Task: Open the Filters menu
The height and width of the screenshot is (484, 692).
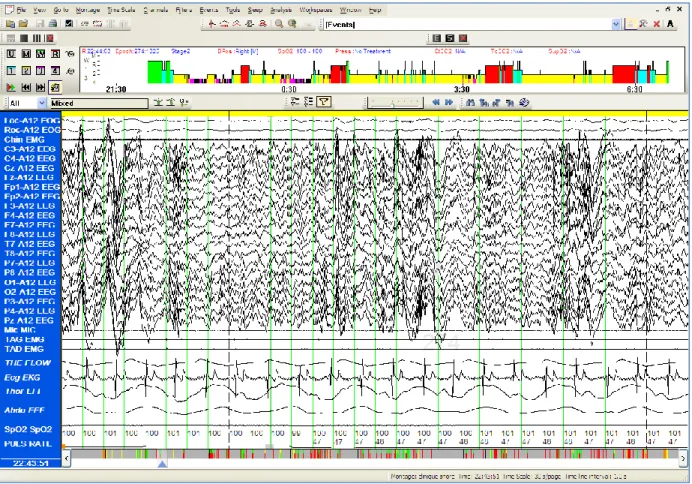Action: (183, 10)
